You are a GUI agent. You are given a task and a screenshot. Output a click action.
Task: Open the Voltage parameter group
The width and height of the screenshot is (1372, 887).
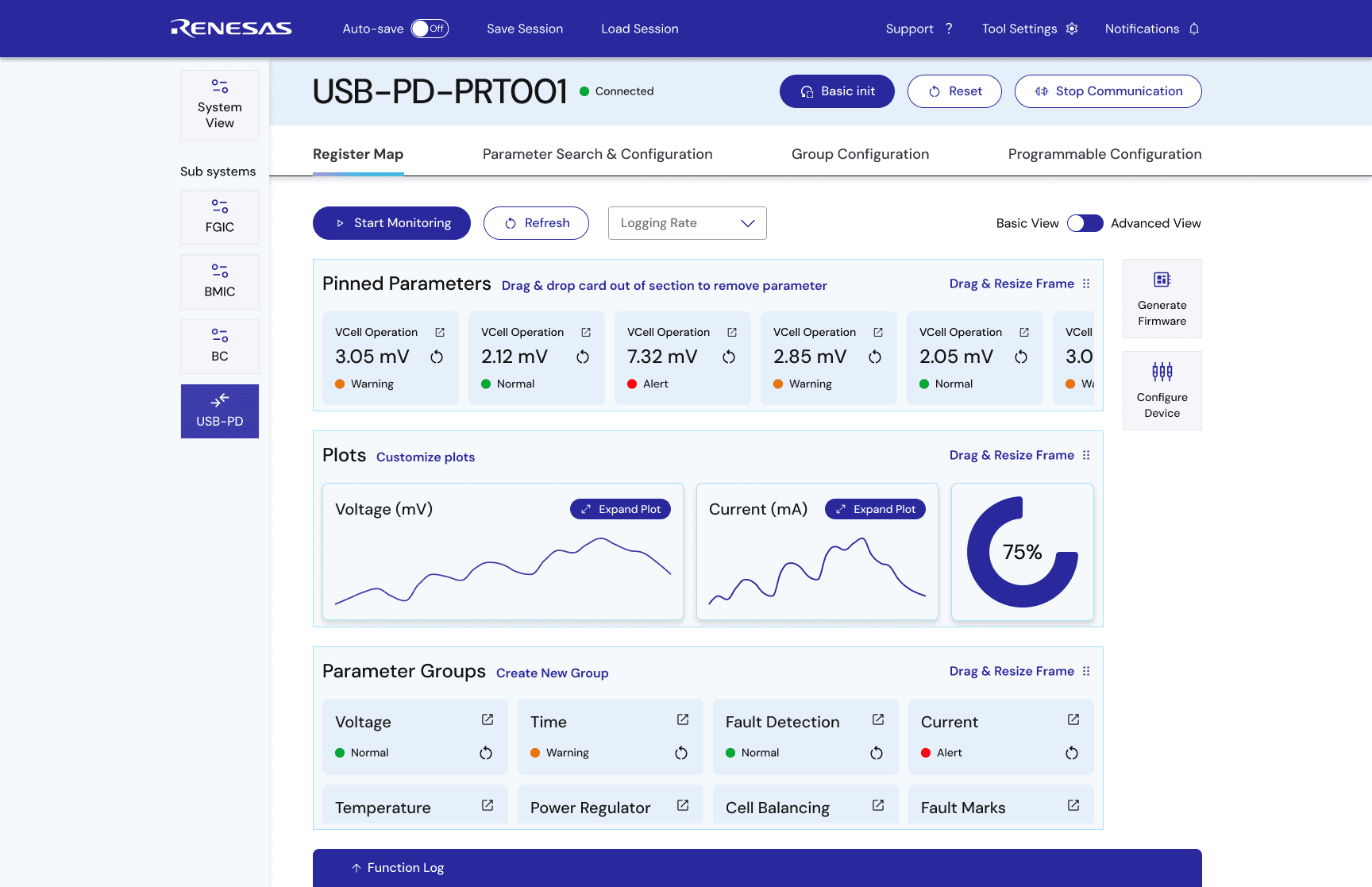pos(488,719)
